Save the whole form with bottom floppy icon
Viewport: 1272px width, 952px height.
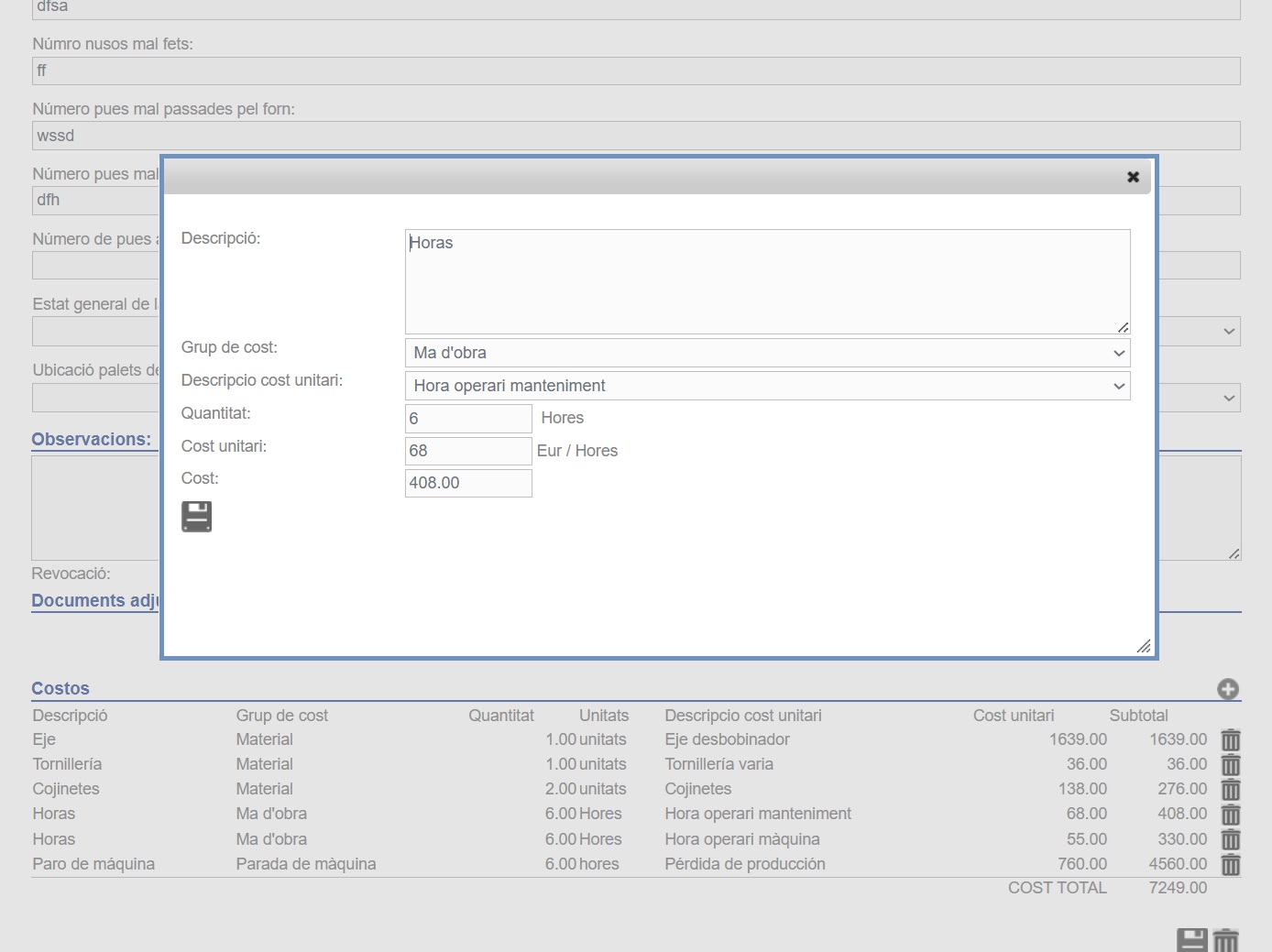1192,940
